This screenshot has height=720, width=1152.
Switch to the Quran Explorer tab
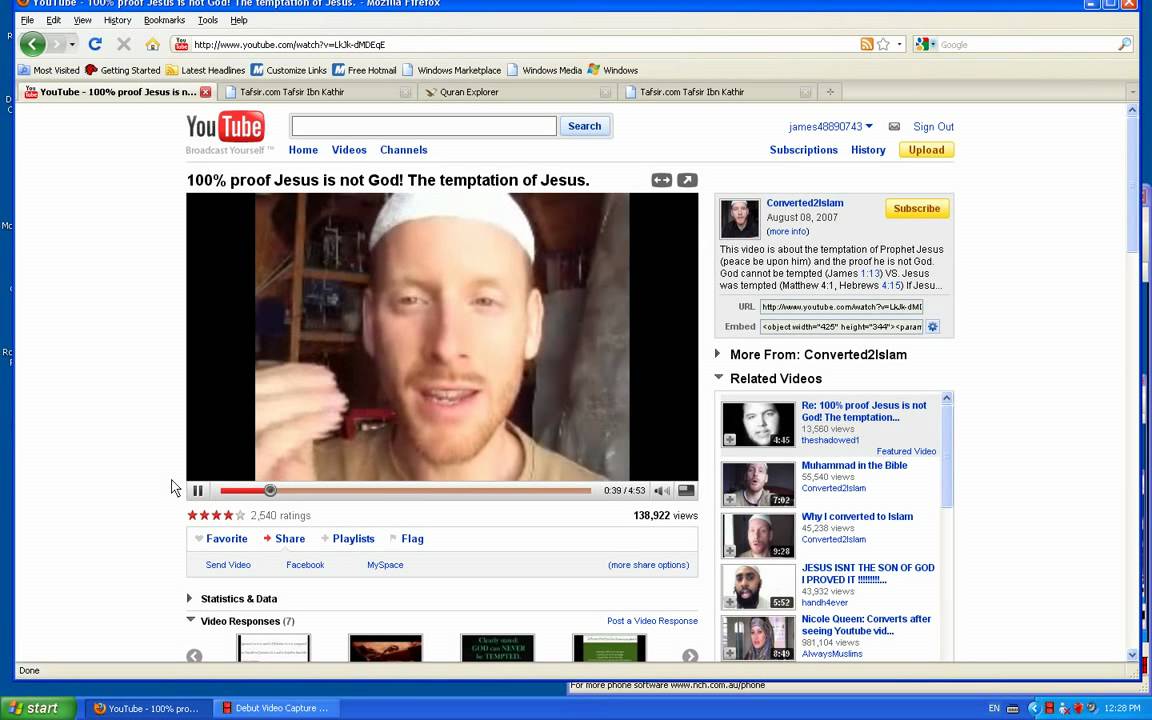coord(517,92)
